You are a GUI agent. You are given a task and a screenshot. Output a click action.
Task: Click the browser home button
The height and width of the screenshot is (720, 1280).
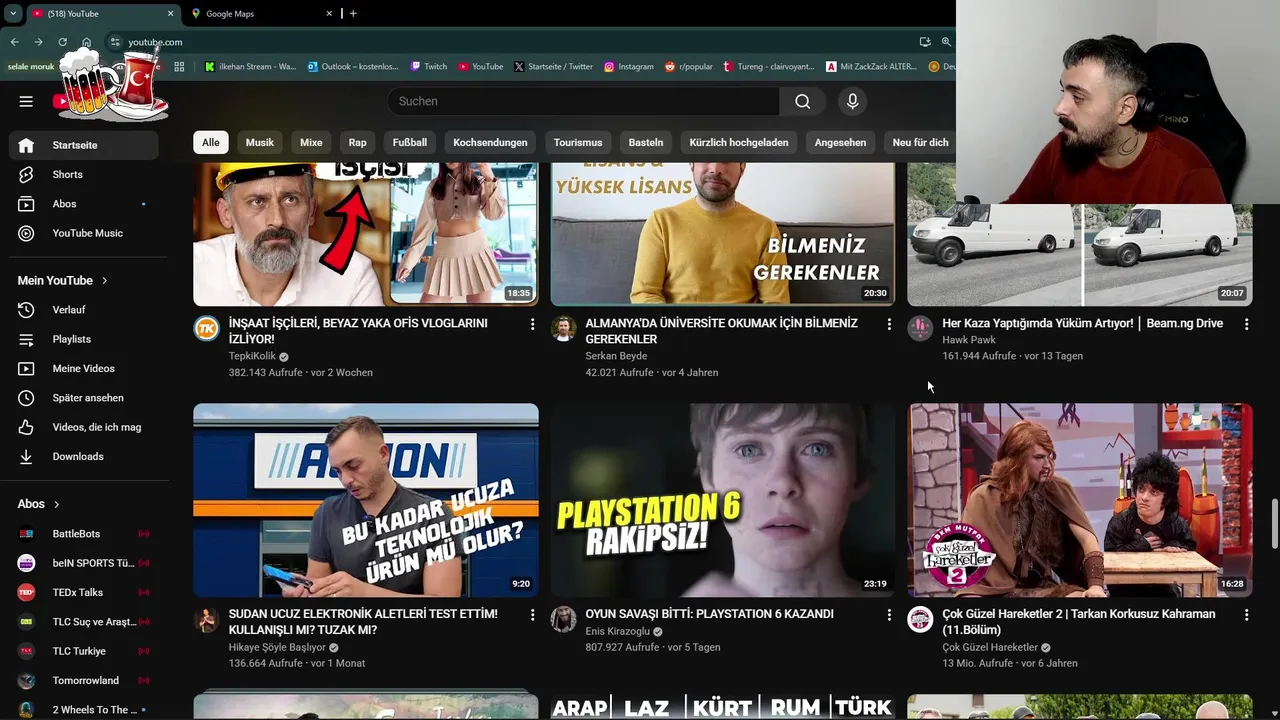(x=87, y=42)
